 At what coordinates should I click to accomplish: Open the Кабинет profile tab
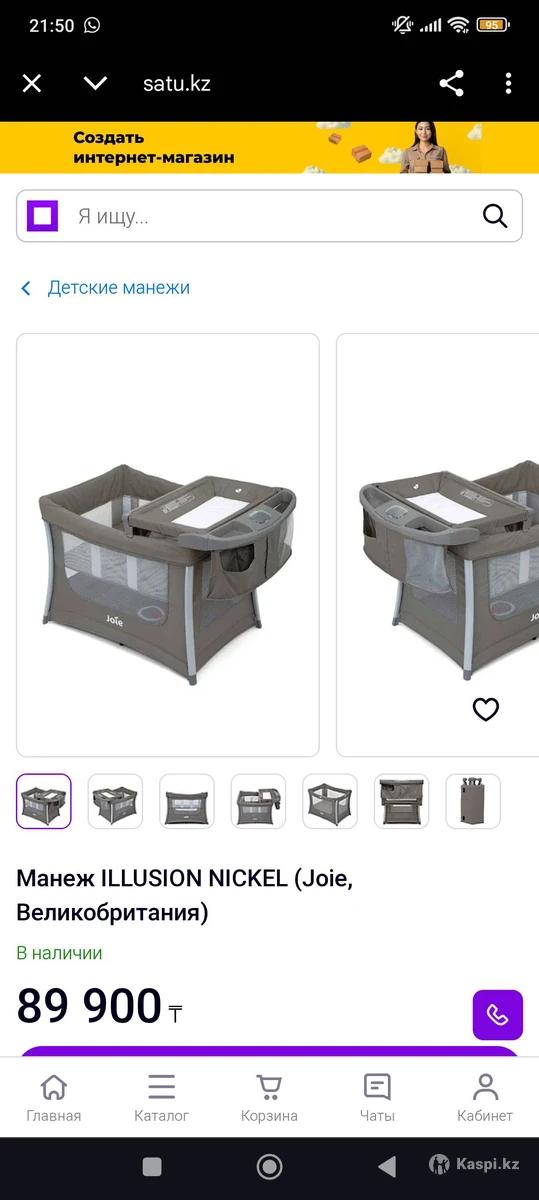(x=485, y=1098)
